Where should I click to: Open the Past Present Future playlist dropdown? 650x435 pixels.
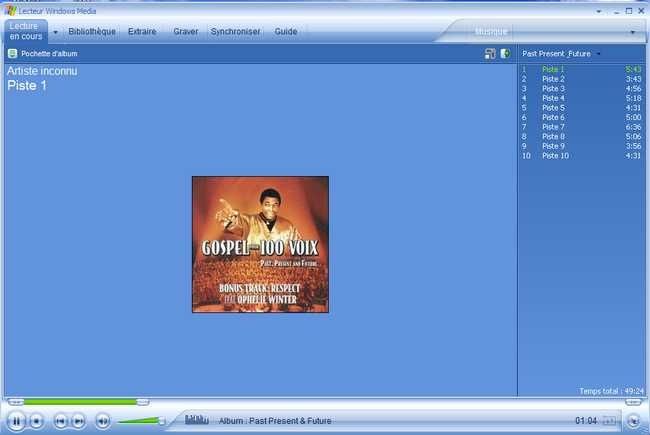click(x=598, y=54)
